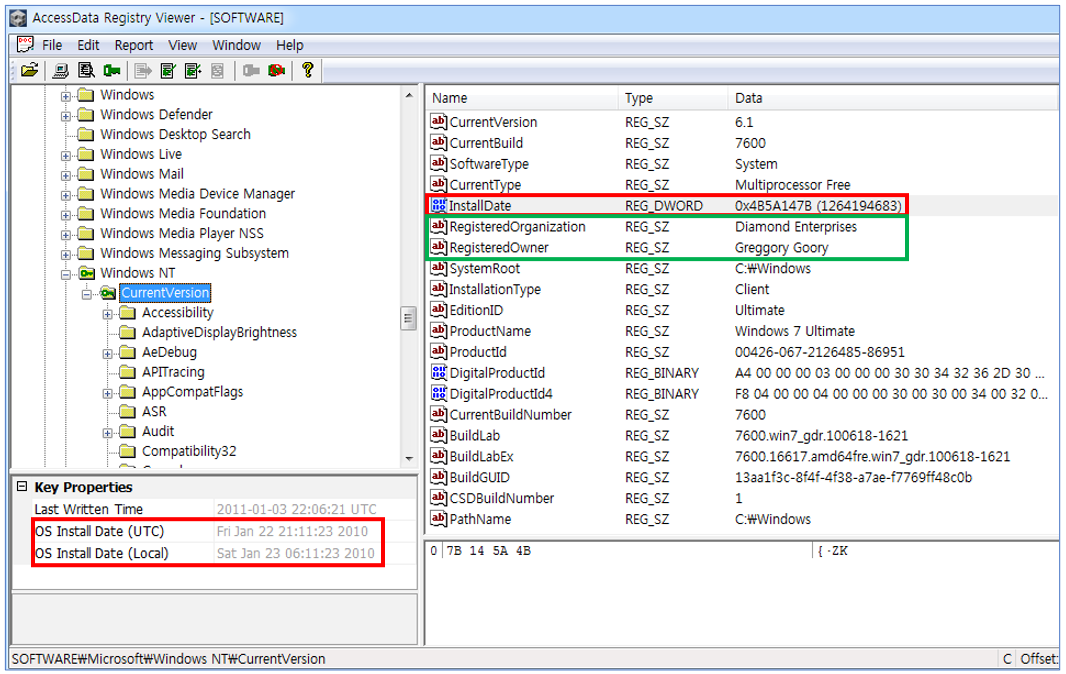Collapse the CurrentVersion tree node
This screenshot has width=1066, height=674.
click(87, 294)
